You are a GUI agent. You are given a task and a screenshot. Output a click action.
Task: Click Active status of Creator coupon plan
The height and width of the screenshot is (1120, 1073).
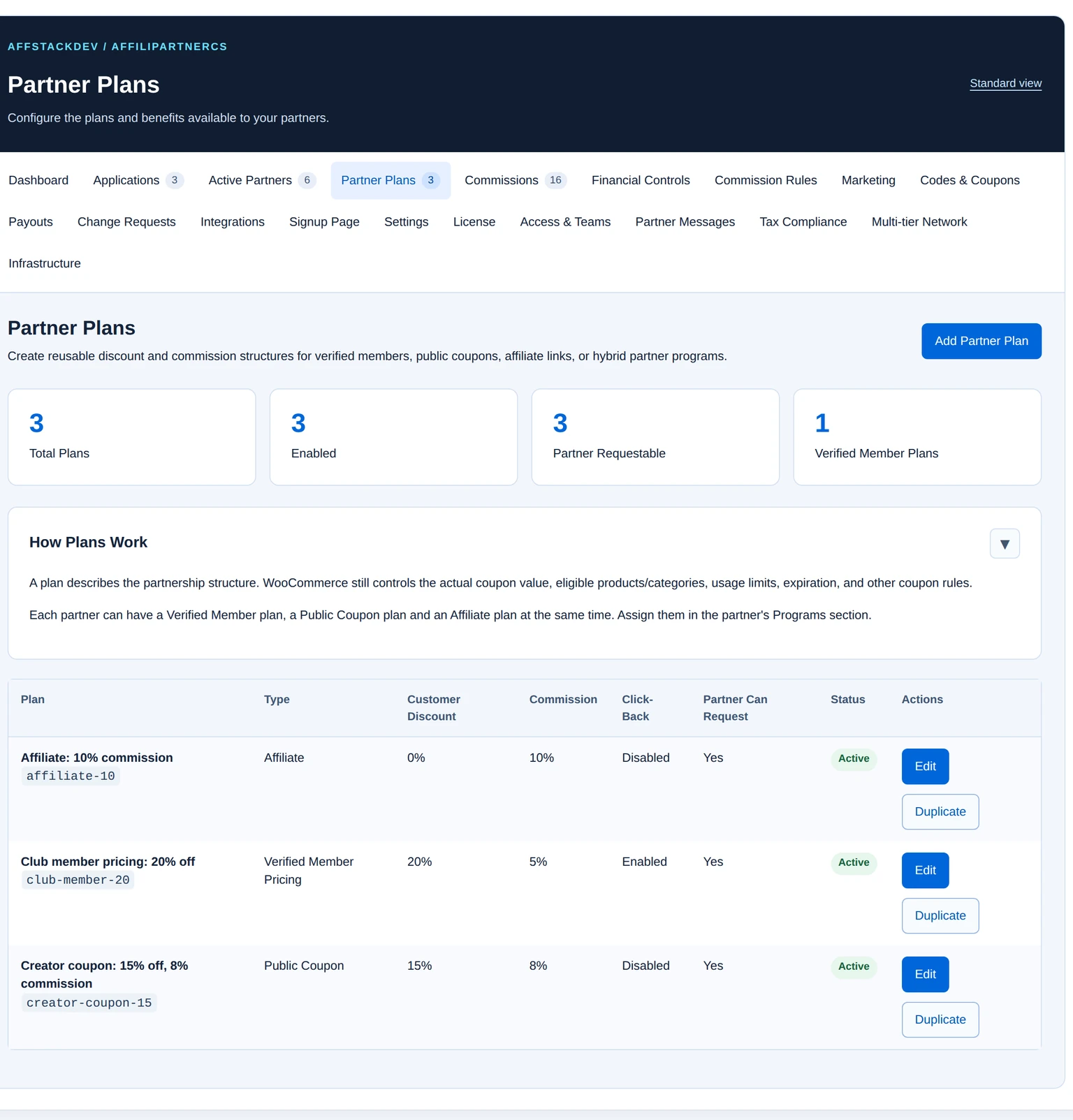854,967
